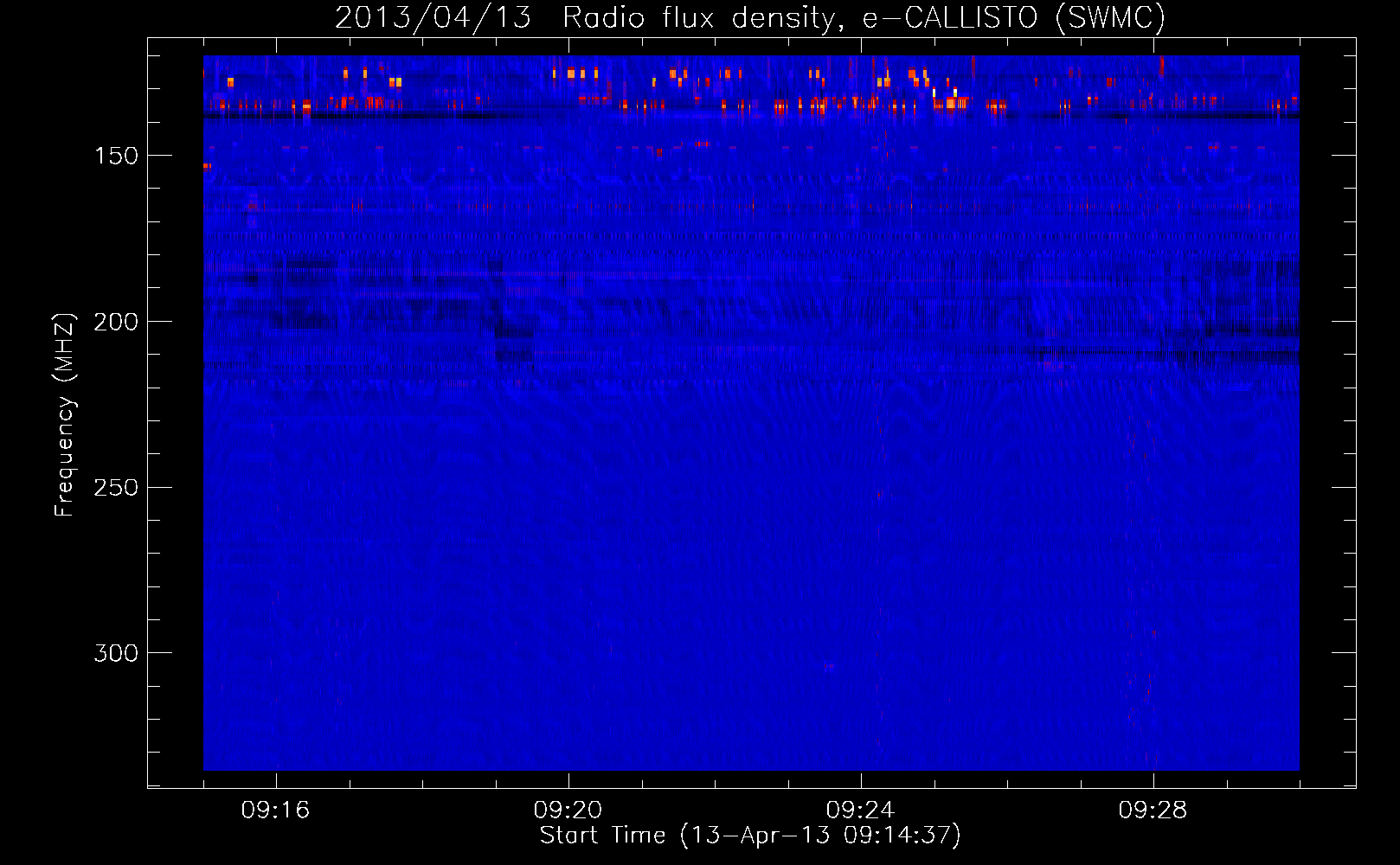Click the 09:24 time tick label
Image resolution: width=1400 pixels, height=865 pixels.
[x=860, y=811]
